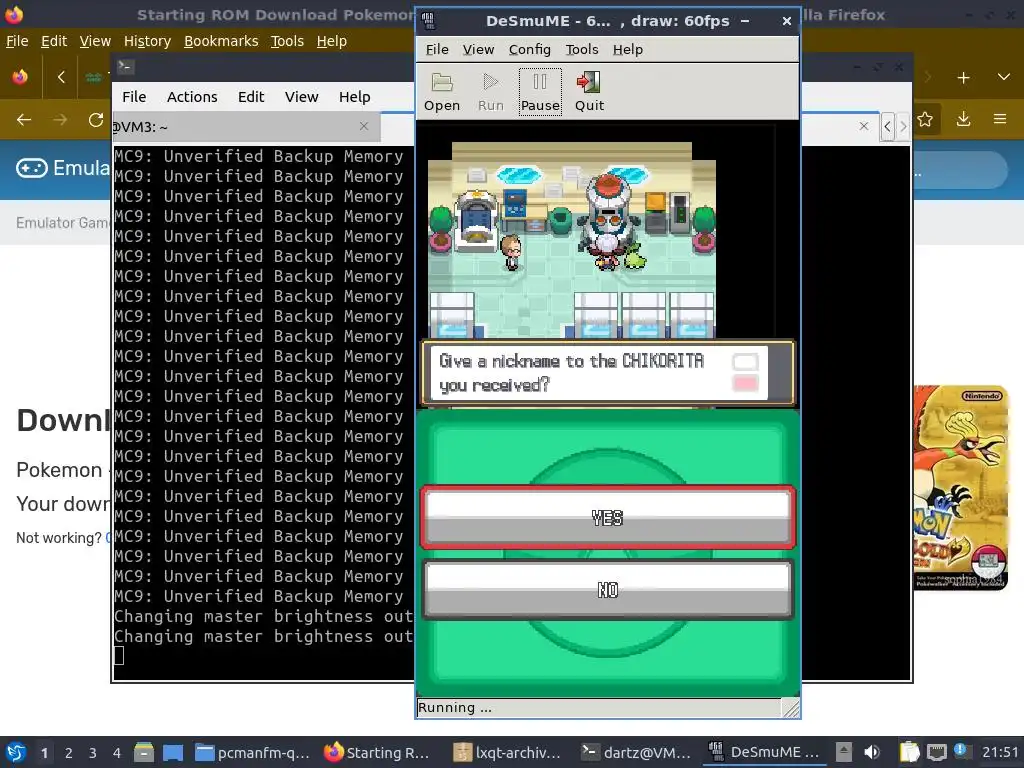
Task: Click the show desktop icon in taskbar
Action: (173, 752)
